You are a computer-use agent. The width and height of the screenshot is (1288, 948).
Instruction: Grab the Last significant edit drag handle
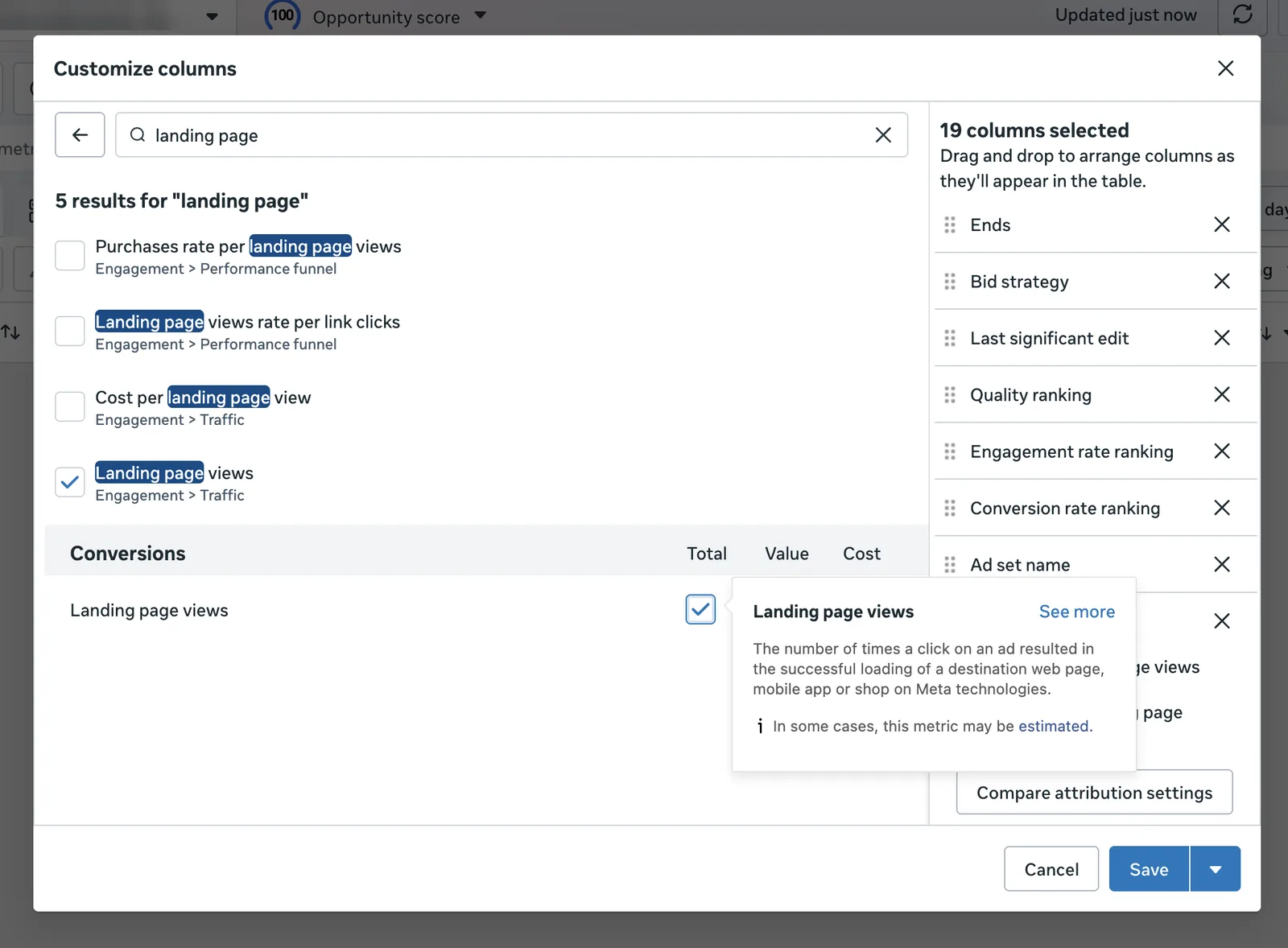click(x=950, y=338)
